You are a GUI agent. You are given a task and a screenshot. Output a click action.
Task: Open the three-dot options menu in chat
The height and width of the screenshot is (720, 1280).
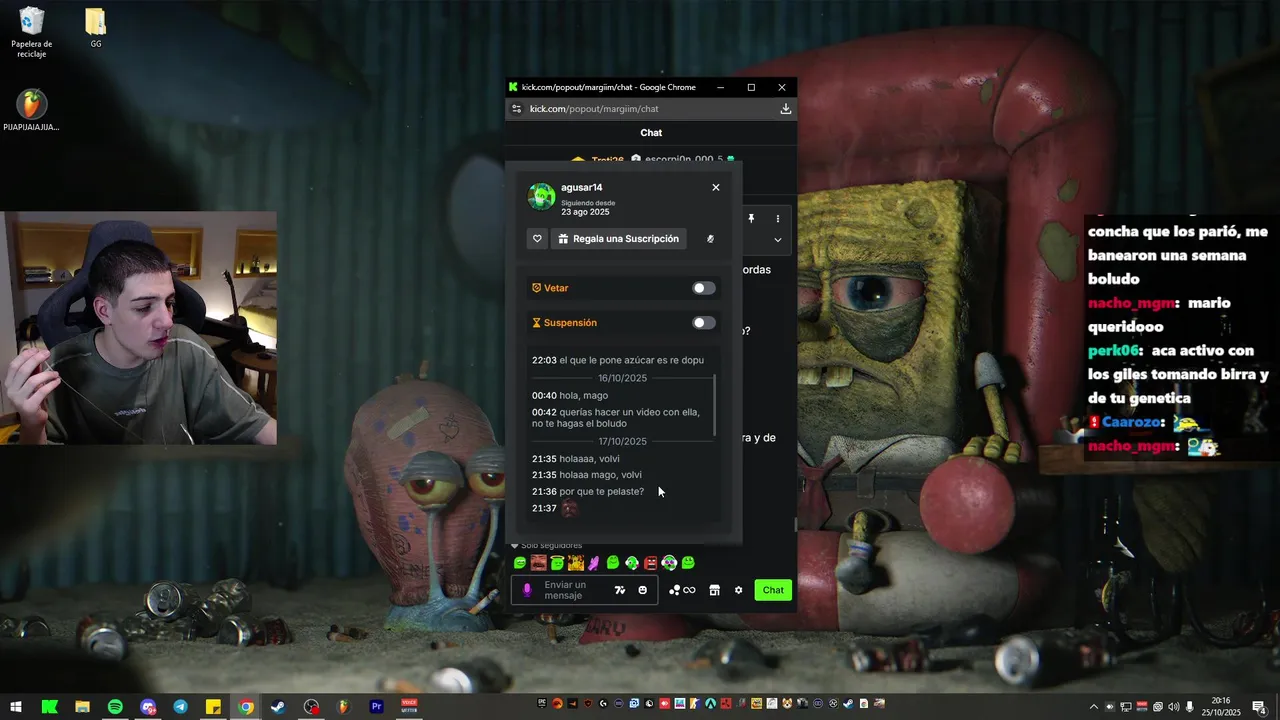778,218
